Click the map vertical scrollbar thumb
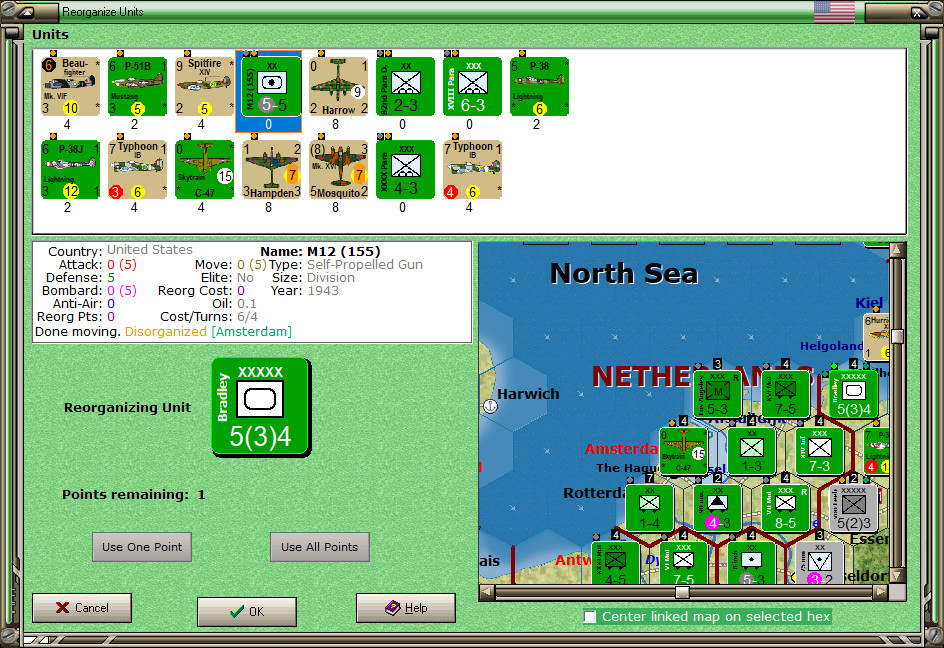This screenshot has height=648, width=944. coord(897,337)
